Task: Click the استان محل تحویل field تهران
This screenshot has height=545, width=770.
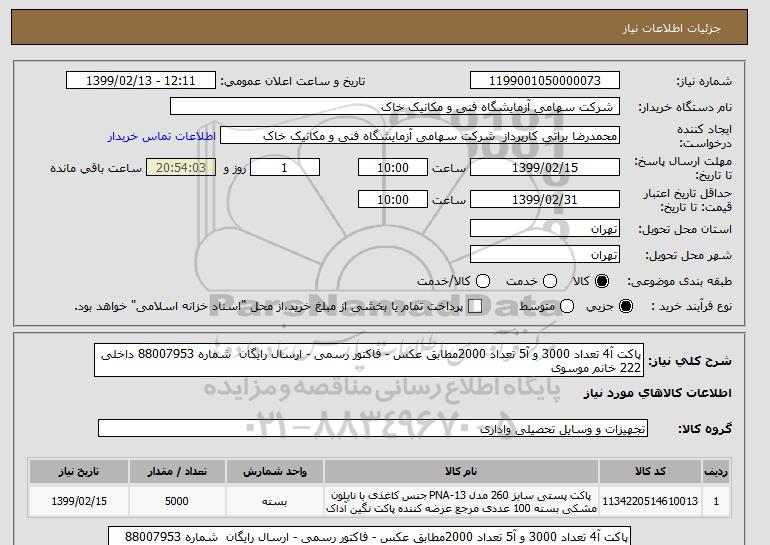Action: point(545,229)
